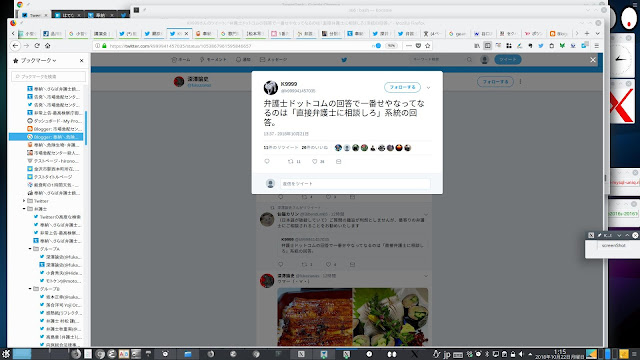Switch to the Wikipedia W tab
This screenshot has height=360, width=640.
point(482,33)
